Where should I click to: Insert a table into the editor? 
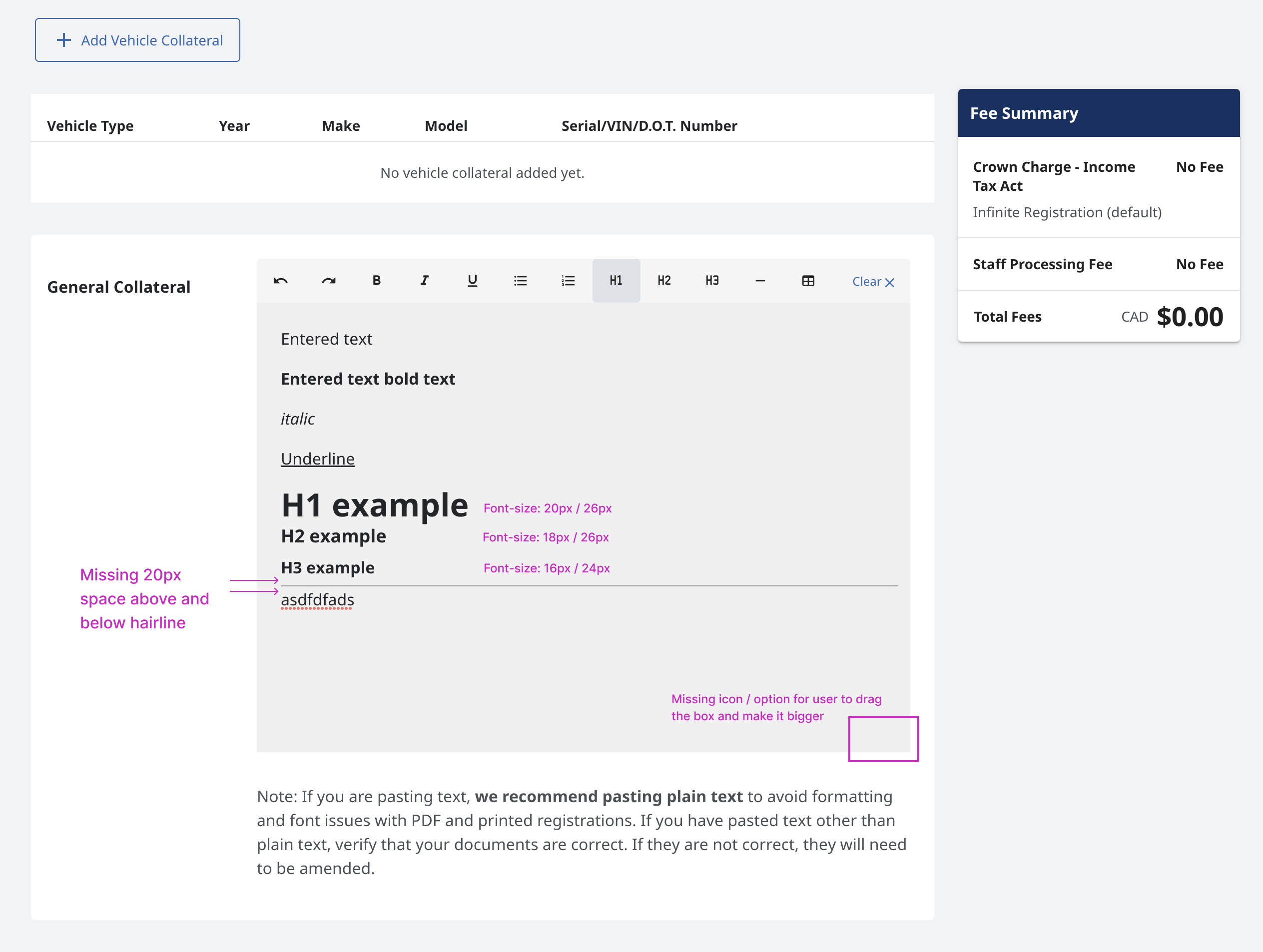tap(808, 281)
